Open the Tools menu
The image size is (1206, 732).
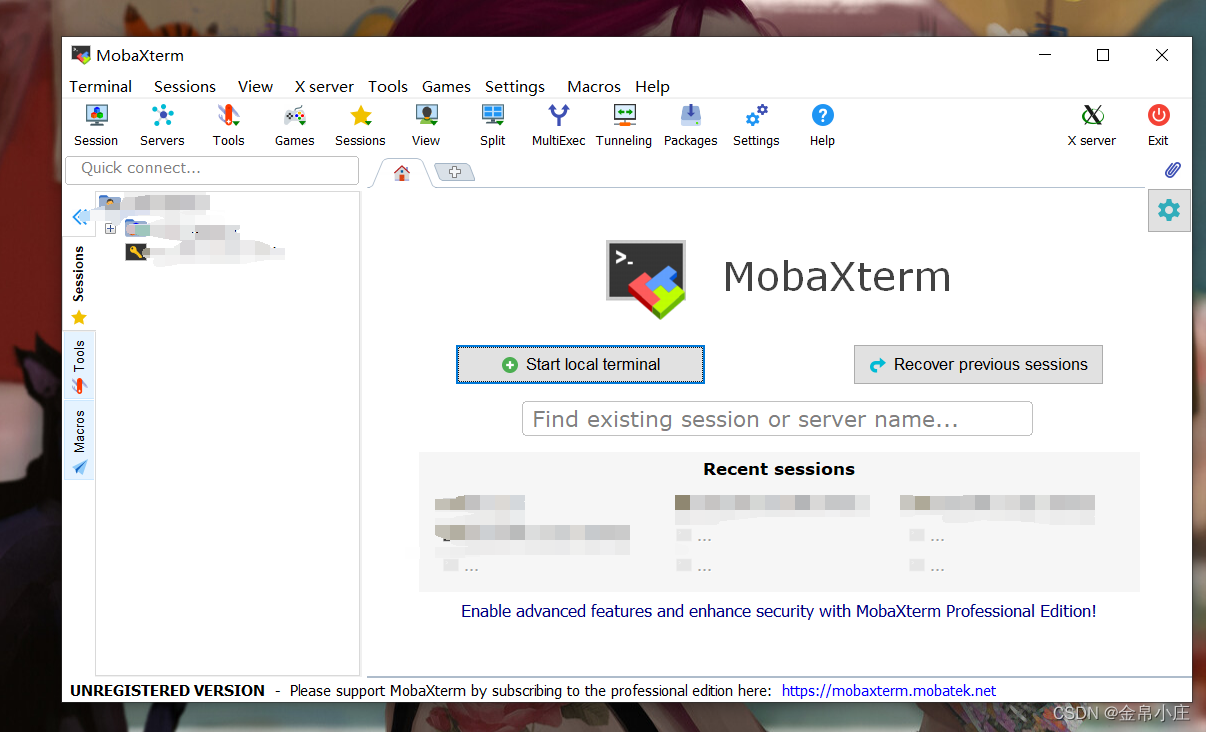click(x=388, y=87)
